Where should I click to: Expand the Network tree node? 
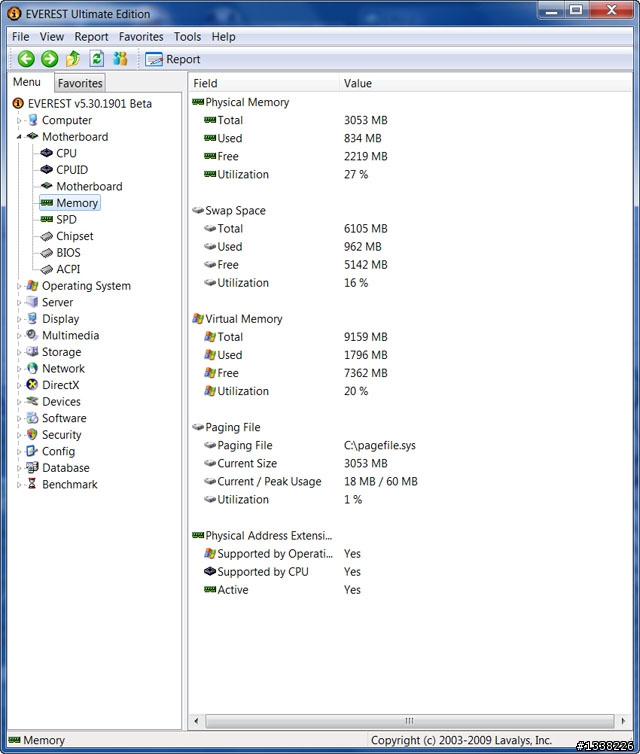[19, 369]
